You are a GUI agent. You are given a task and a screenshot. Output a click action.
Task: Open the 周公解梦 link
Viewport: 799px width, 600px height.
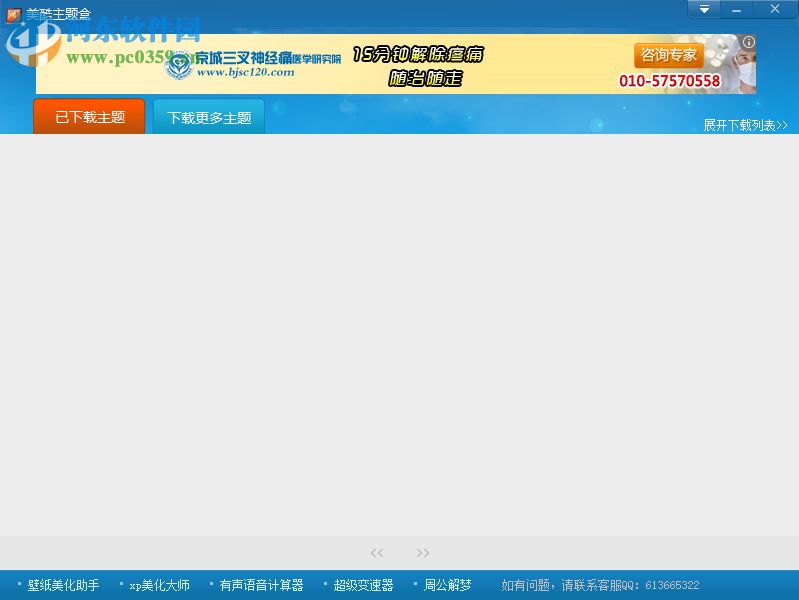click(447, 585)
